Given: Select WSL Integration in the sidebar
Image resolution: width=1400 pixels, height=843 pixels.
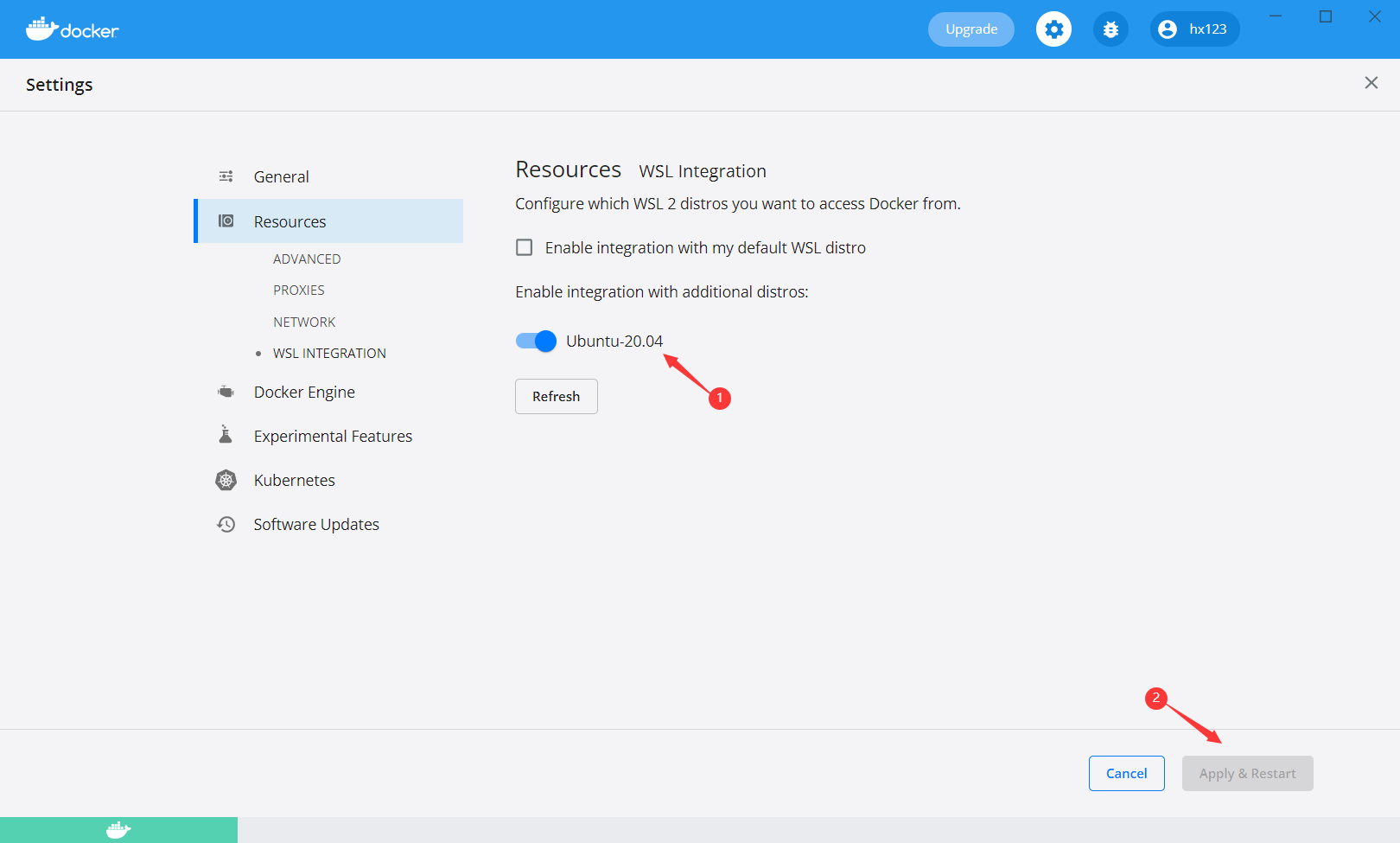Looking at the screenshot, I should [x=329, y=353].
